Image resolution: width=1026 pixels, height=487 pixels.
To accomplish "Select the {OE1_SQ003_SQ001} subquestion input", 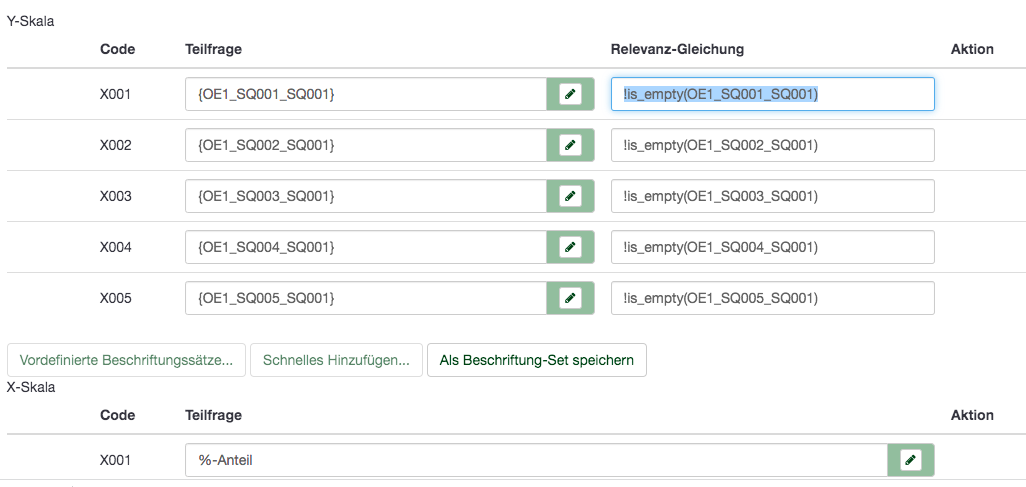I will (365, 196).
